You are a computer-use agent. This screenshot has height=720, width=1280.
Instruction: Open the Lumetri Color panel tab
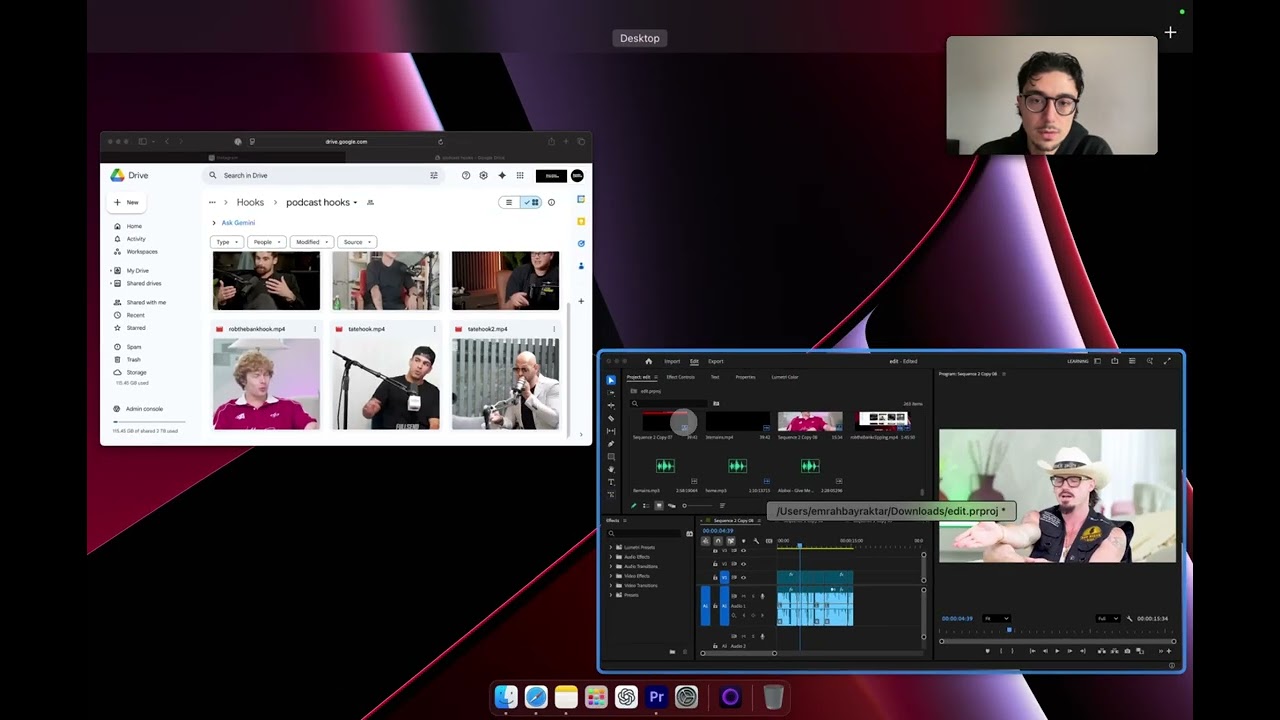785,377
